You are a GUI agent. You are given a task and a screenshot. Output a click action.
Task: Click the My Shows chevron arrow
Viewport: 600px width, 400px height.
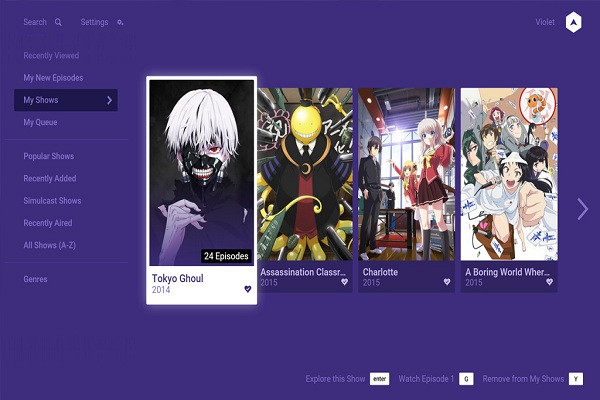pyautogui.click(x=109, y=100)
